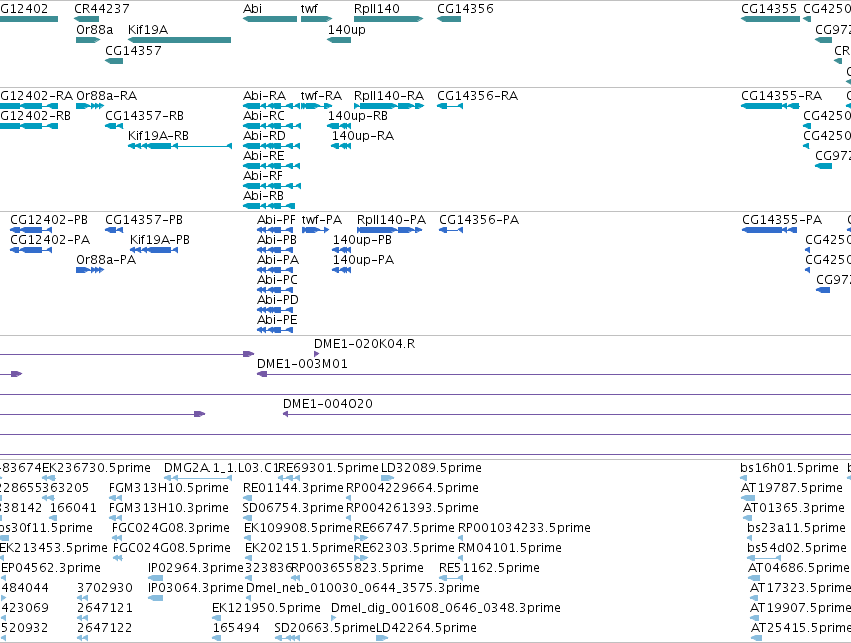This screenshot has width=851, height=643.
Task: Select transcript Abi-RD
Action: (x=264, y=136)
